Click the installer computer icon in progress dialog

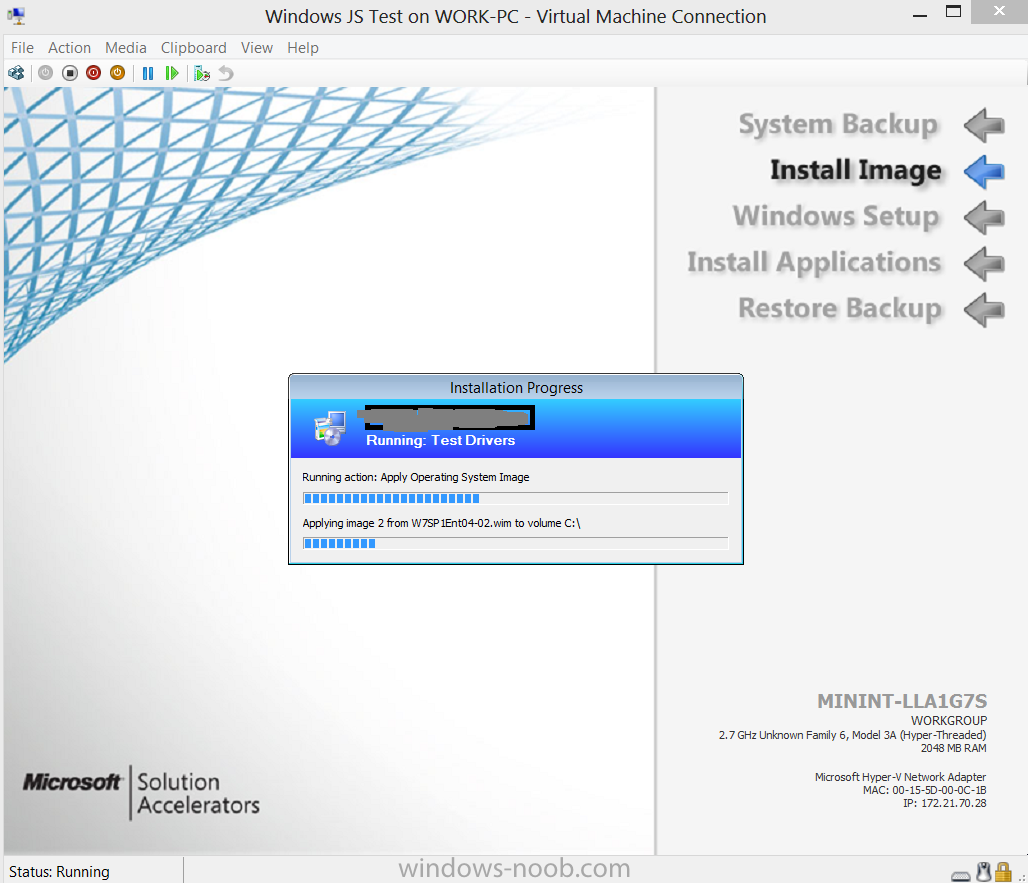(330, 429)
